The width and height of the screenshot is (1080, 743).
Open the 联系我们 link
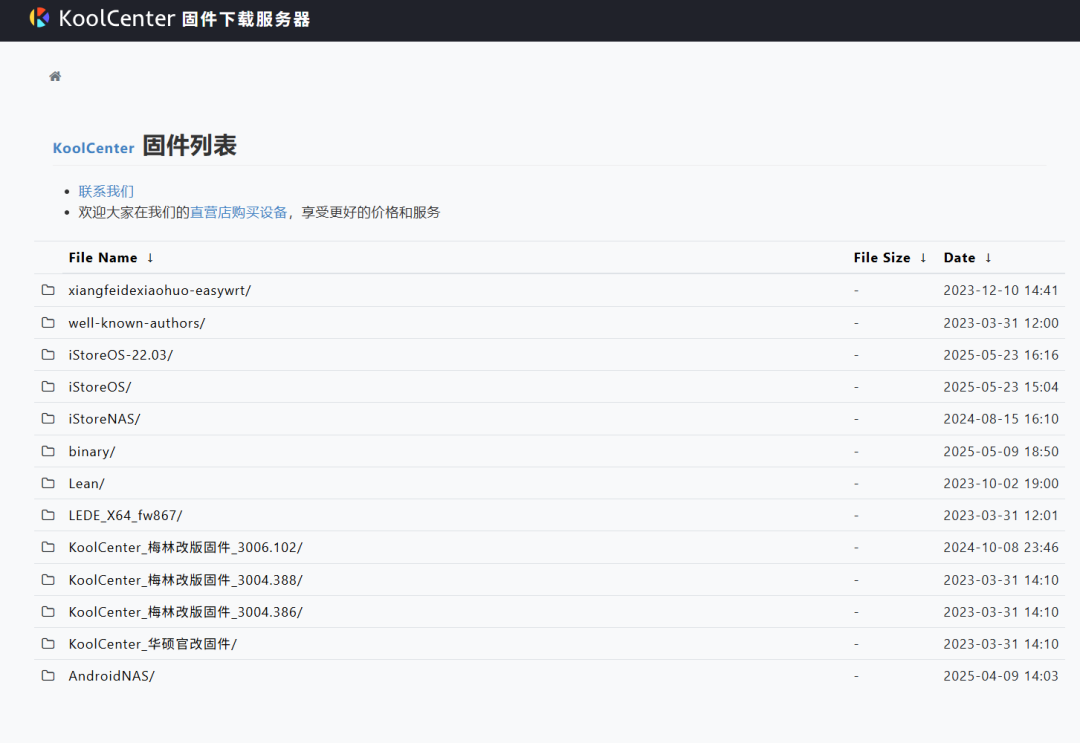click(106, 191)
